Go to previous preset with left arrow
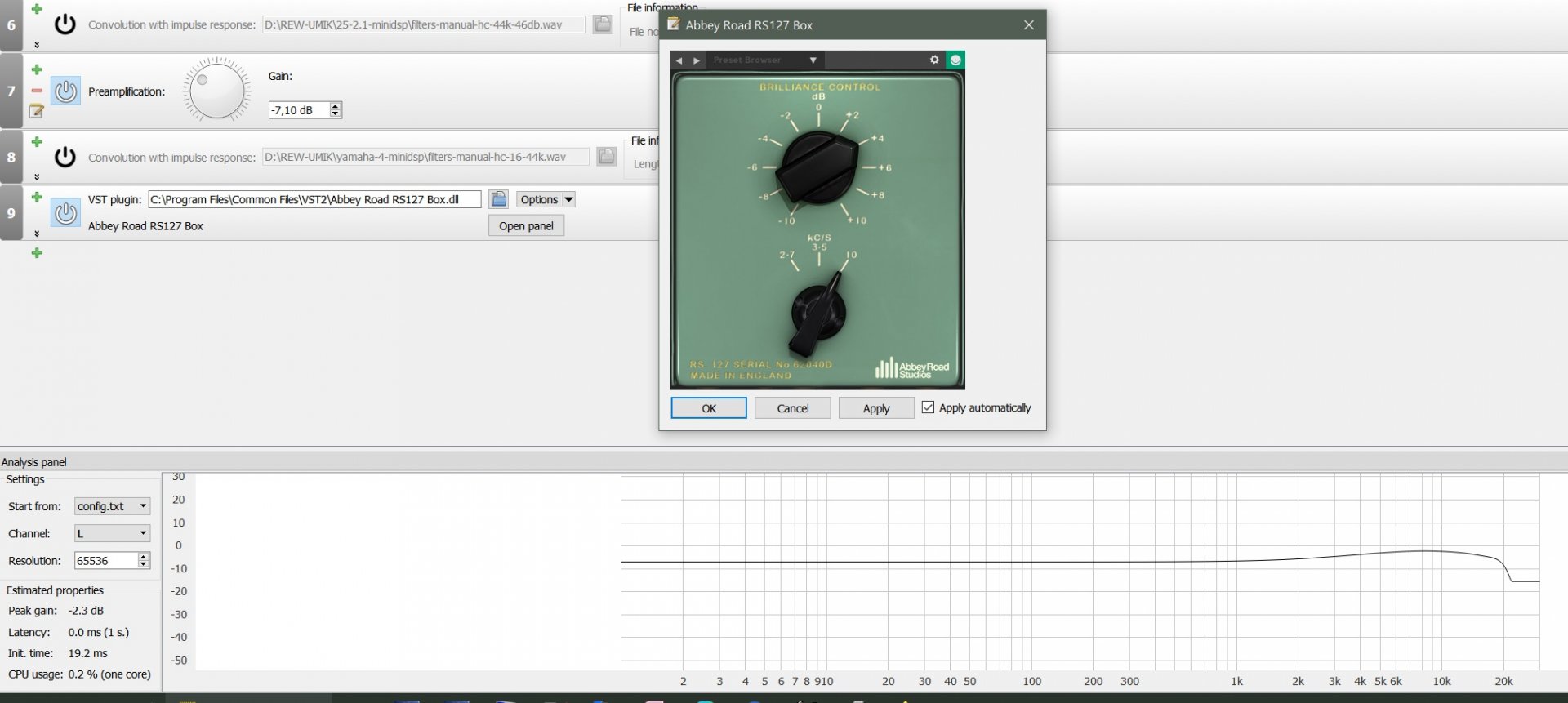The height and width of the screenshot is (703, 1568). point(679,60)
